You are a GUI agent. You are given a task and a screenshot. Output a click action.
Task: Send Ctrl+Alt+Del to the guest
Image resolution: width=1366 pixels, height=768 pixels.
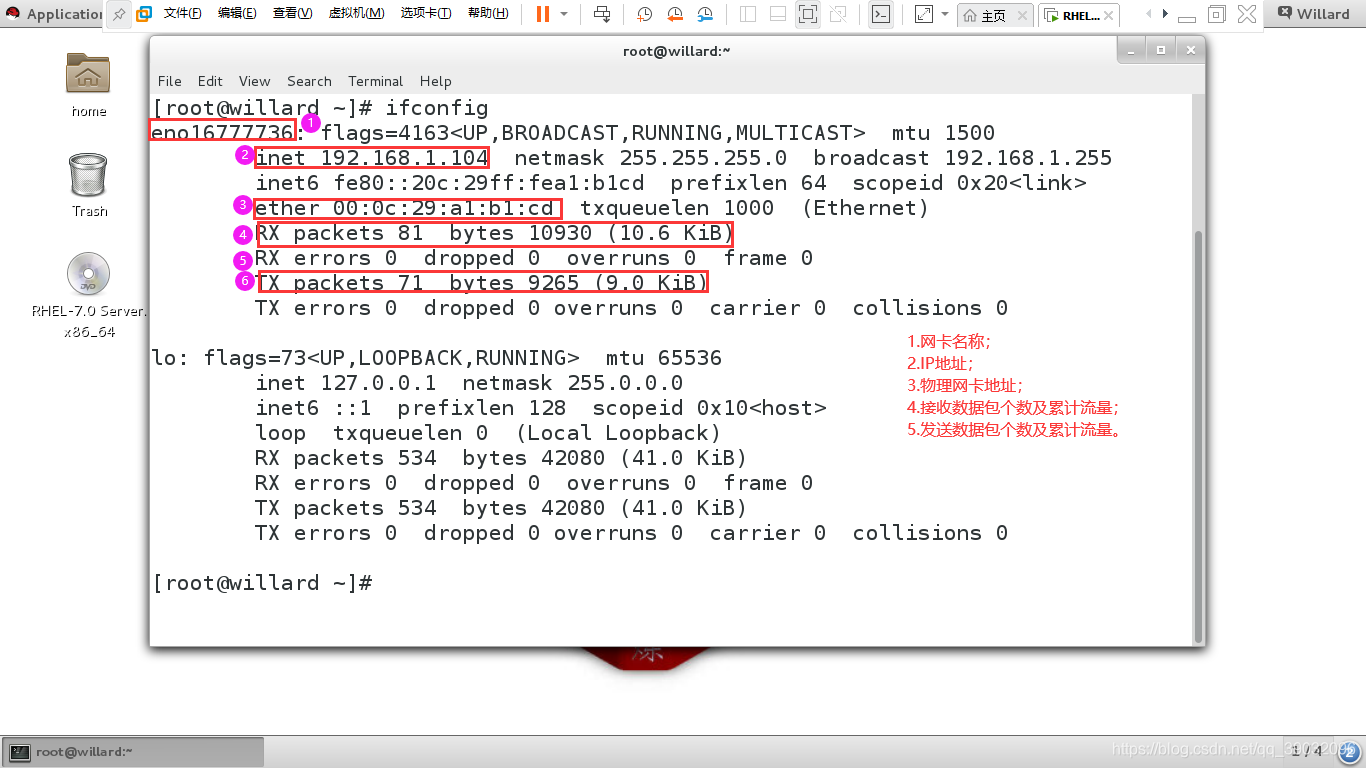pos(602,14)
